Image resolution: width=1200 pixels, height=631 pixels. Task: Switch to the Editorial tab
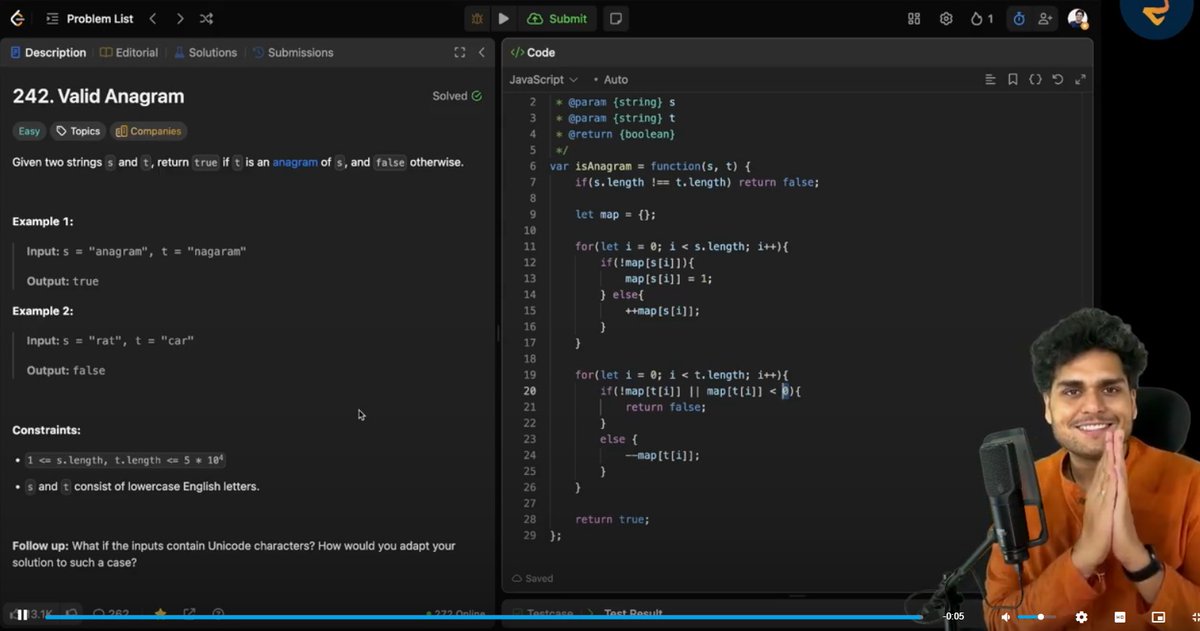[x=129, y=52]
